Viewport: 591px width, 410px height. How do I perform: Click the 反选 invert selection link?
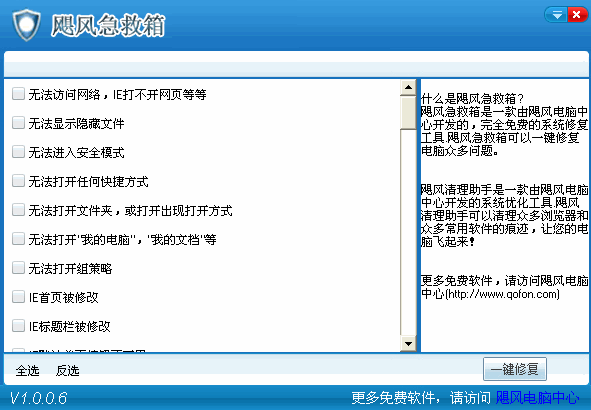[67, 370]
